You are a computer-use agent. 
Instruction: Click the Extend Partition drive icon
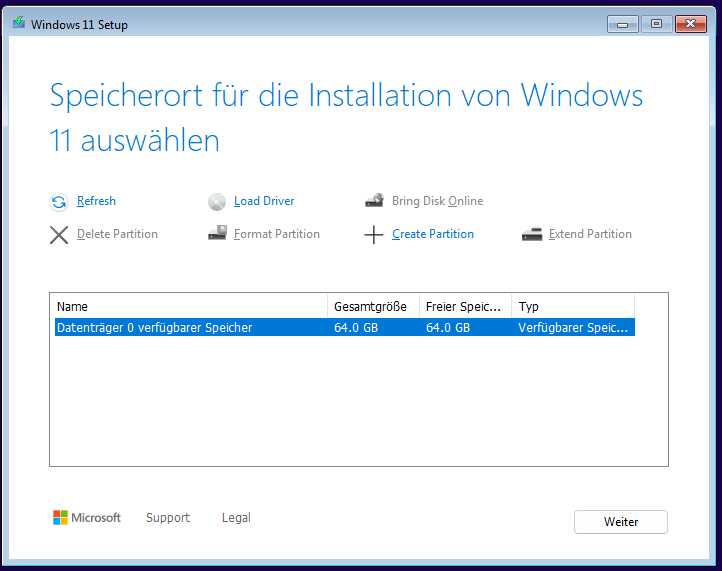point(532,234)
